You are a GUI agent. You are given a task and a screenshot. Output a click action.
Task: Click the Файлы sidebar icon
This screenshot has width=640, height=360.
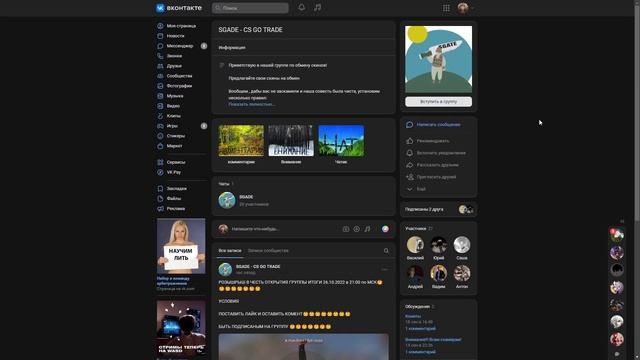pos(160,198)
